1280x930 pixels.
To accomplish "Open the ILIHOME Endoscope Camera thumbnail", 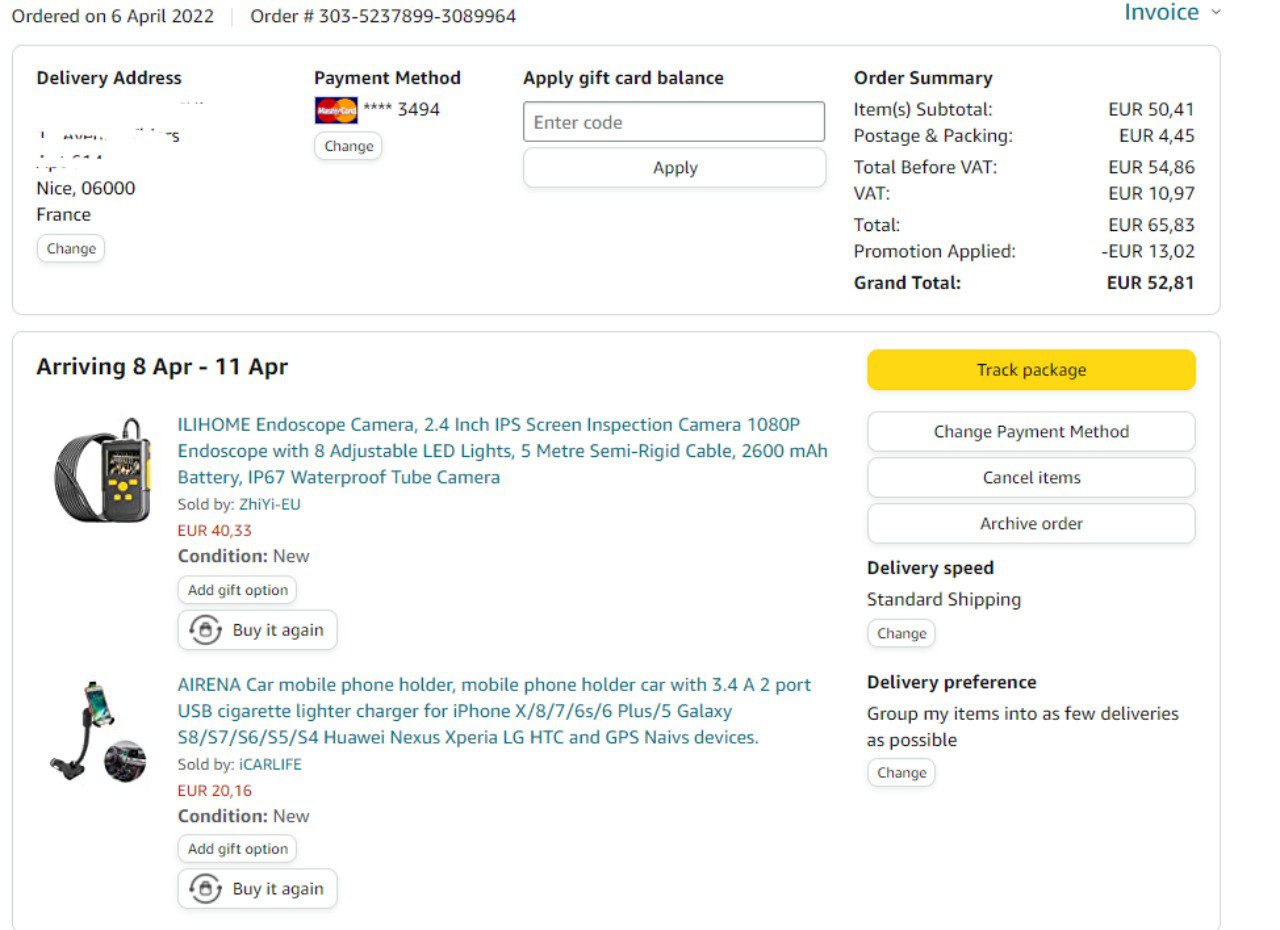I will point(101,472).
